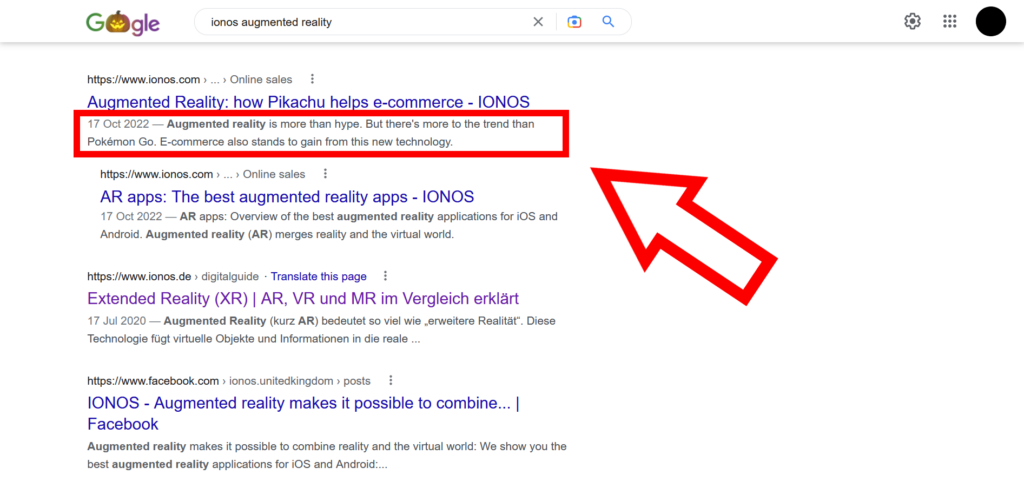Screen dimensions: 1024x481
Task: Click the Google Halloween logo
Action: pos(123,22)
